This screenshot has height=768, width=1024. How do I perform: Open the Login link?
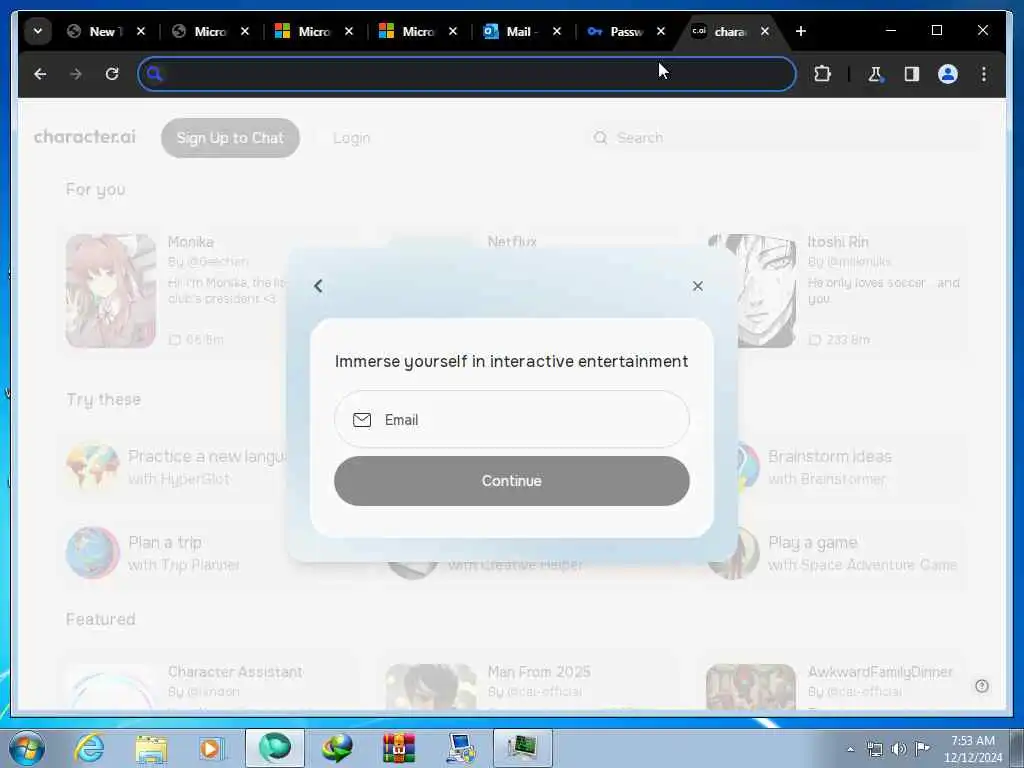click(351, 138)
